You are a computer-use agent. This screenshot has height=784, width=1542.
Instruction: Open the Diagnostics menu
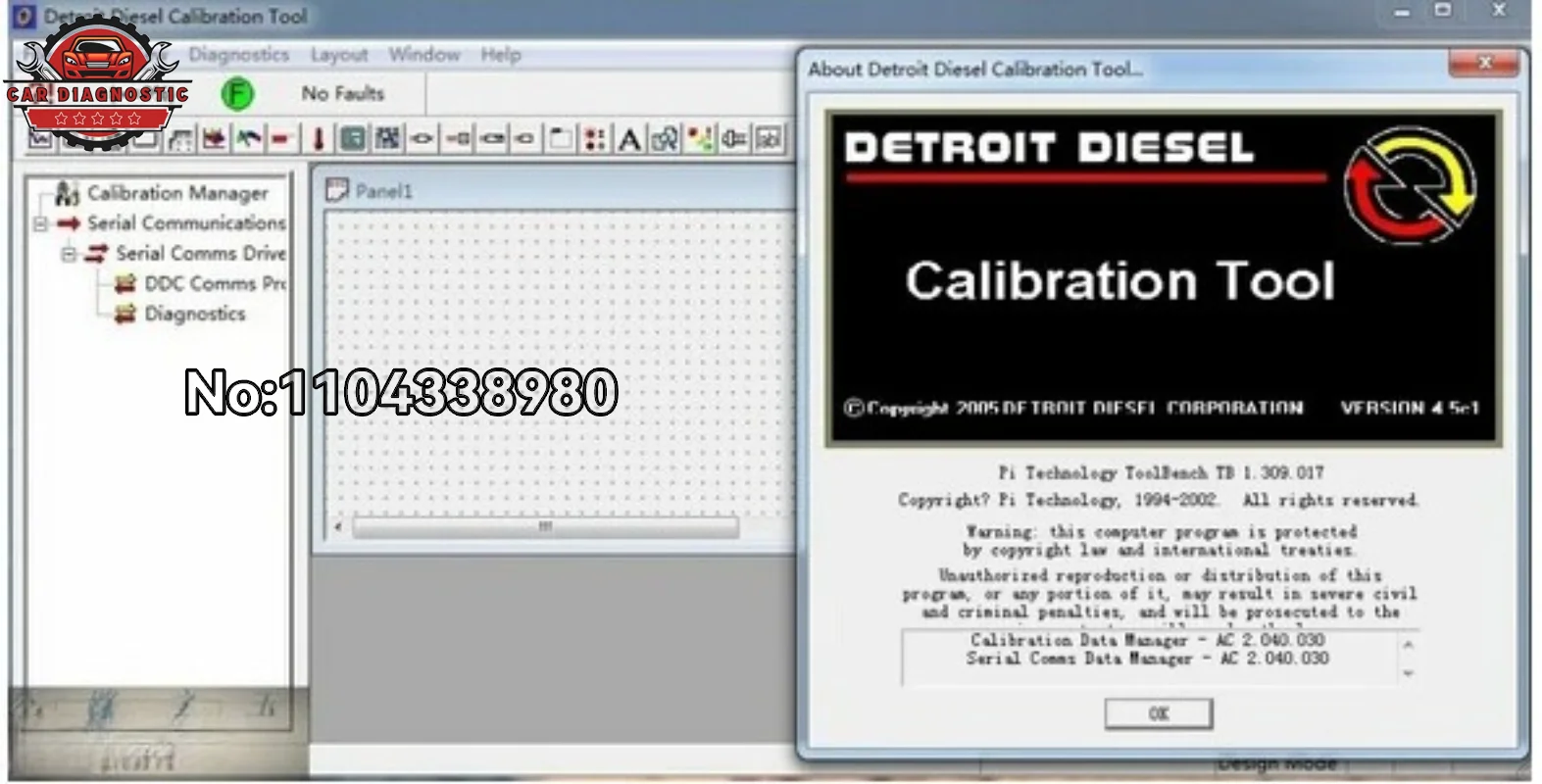pyautogui.click(x=239, y=55)
